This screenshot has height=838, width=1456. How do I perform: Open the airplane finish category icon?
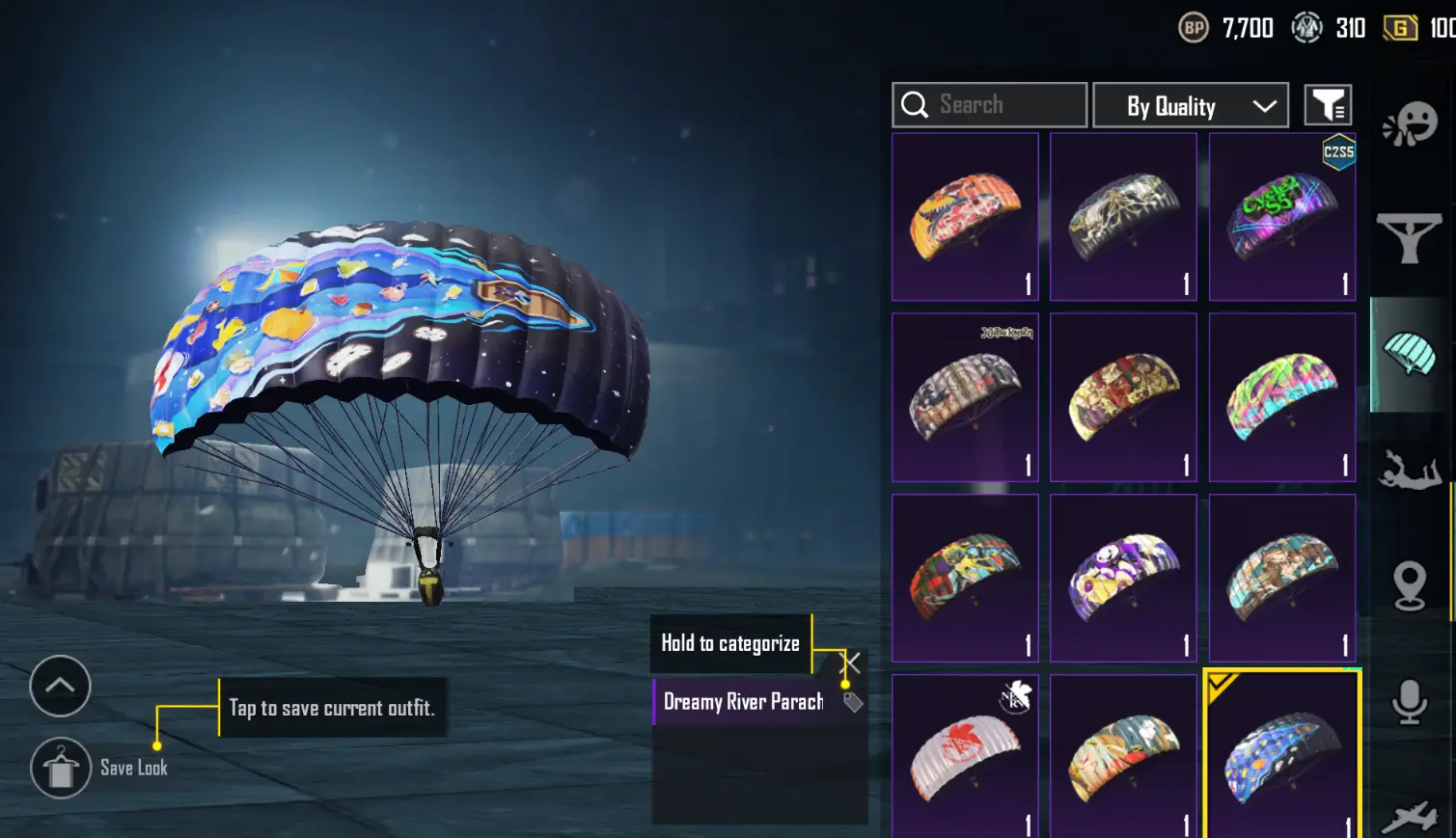click(x=1410, y=816)
